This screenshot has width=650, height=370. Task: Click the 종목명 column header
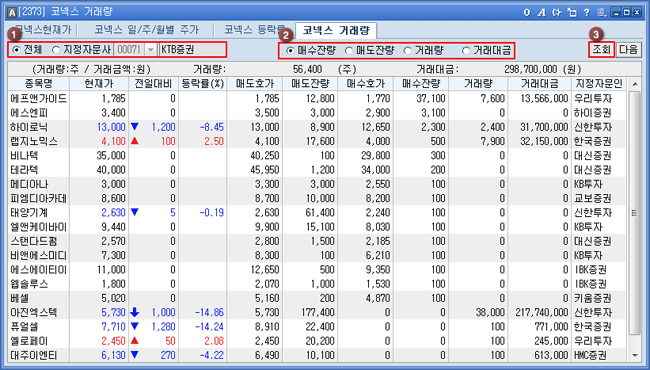(x=39, y=84)
